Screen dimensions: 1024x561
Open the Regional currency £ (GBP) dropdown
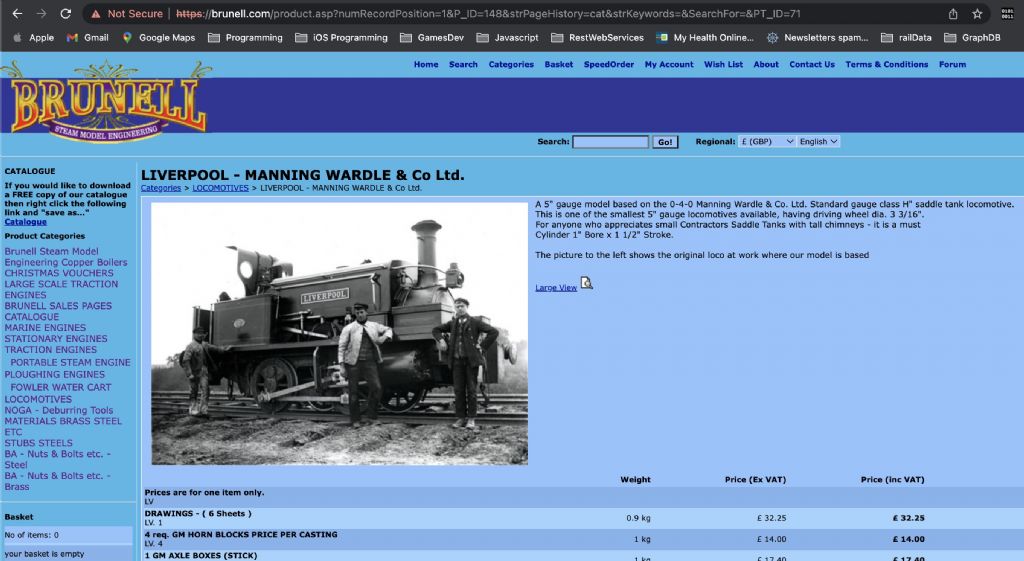(767, 141)
